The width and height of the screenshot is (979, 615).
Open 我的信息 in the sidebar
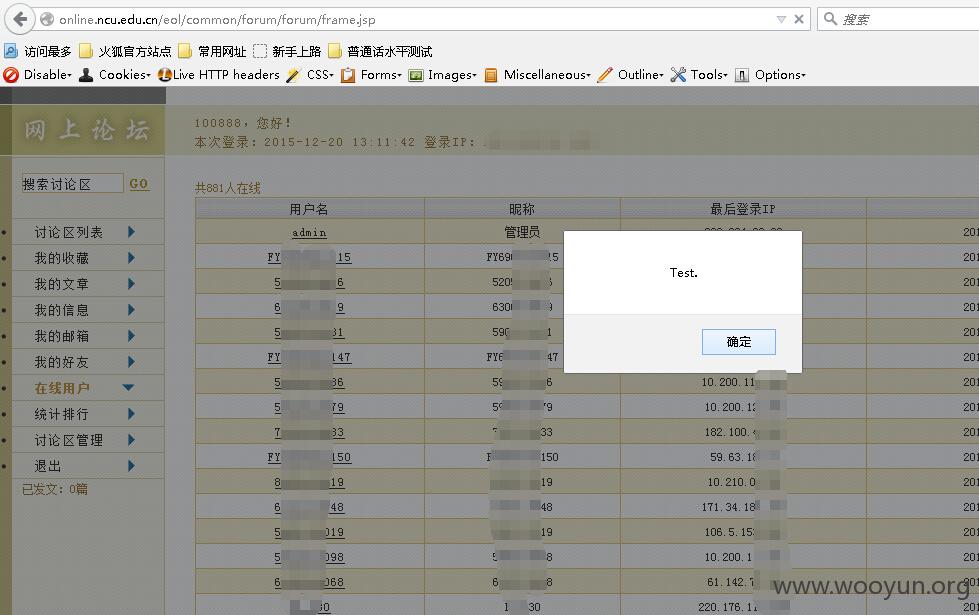[x=61, y=310]
